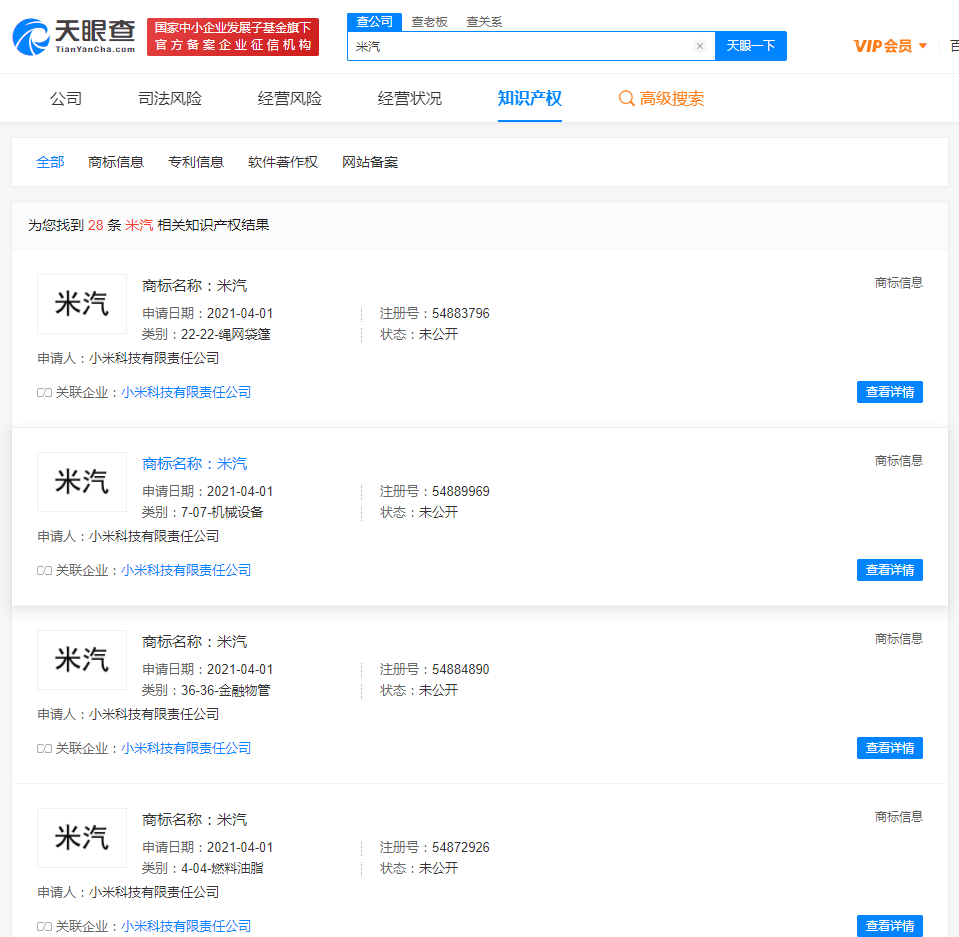Open 小米科技有限责任公司 link in 54883796 row

tap(186, 393)
